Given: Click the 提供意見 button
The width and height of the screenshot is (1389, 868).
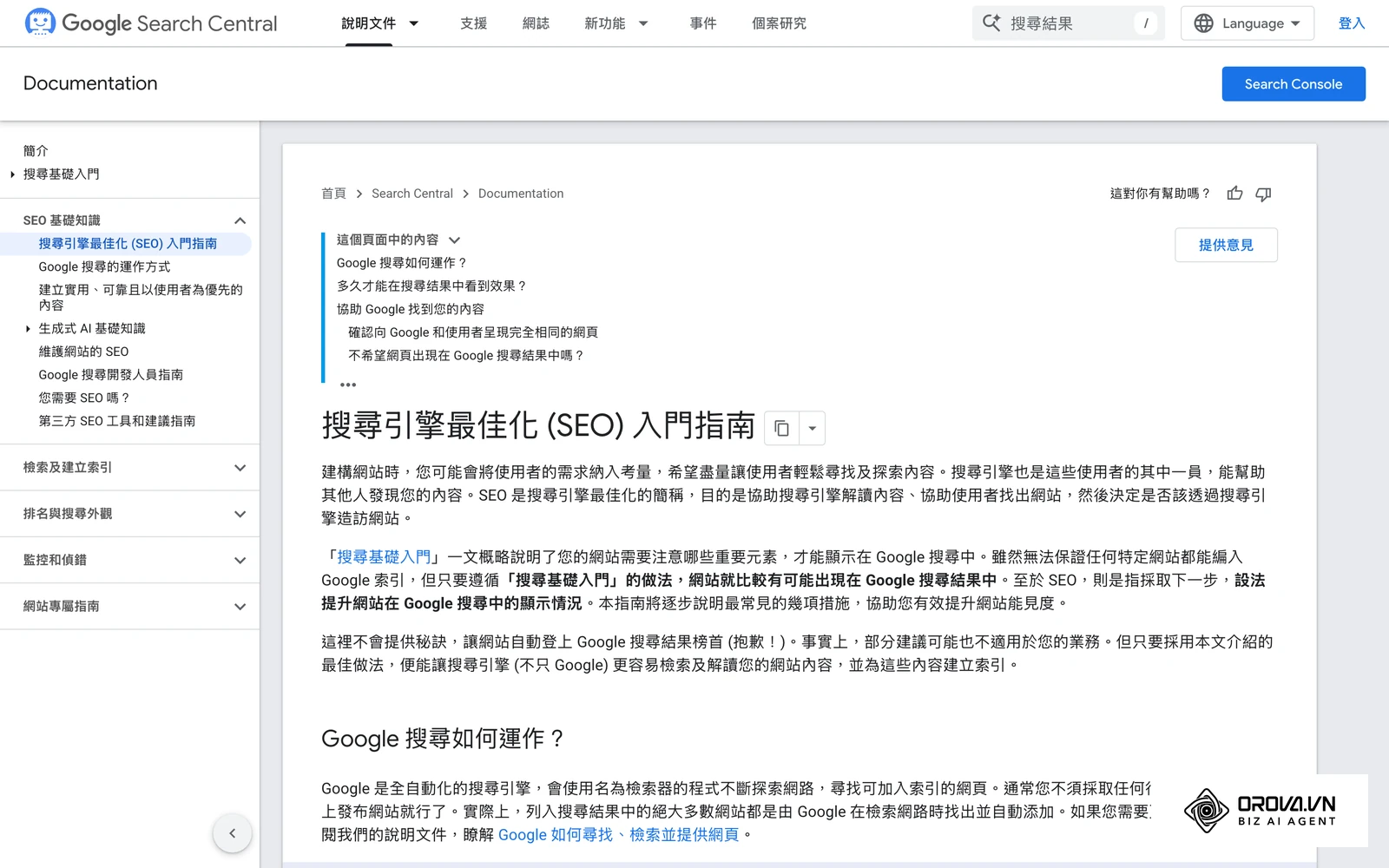Looking at the screenshot, I should point(1226,245).
